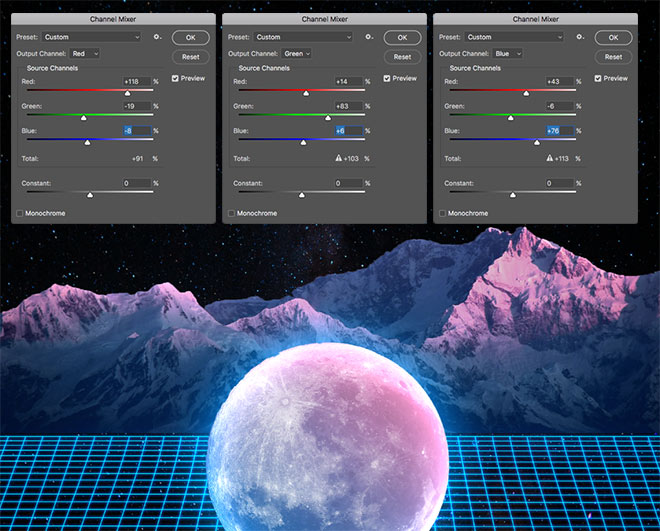Screen dimensions: 660x531
Task: Open preset options gear in Blue Channel Mixer
Action: (x=580, y=37)
